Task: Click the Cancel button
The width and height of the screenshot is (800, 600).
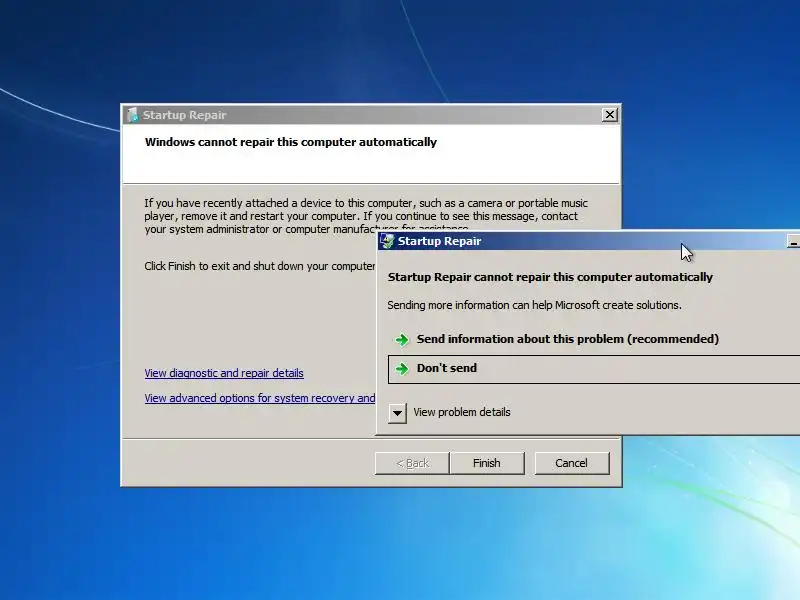Action: click(x=571, y=463)
